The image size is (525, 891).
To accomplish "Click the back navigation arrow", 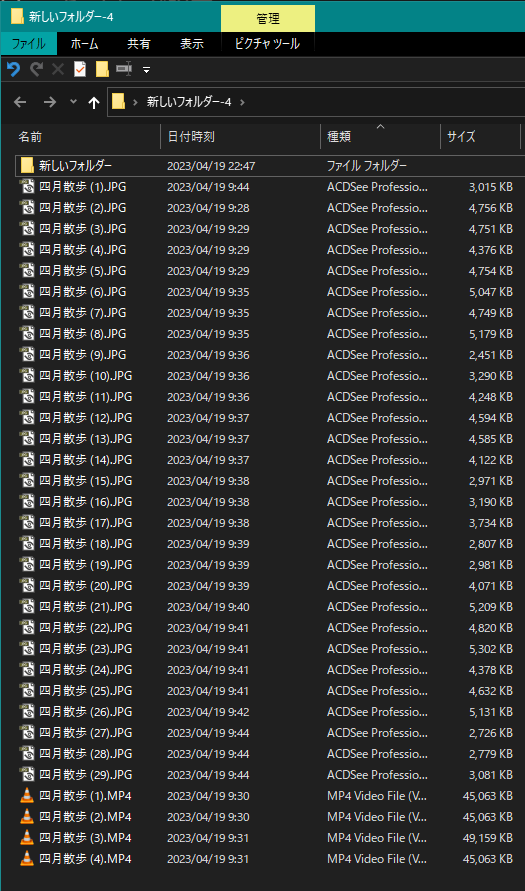I will tap(20, 102).
